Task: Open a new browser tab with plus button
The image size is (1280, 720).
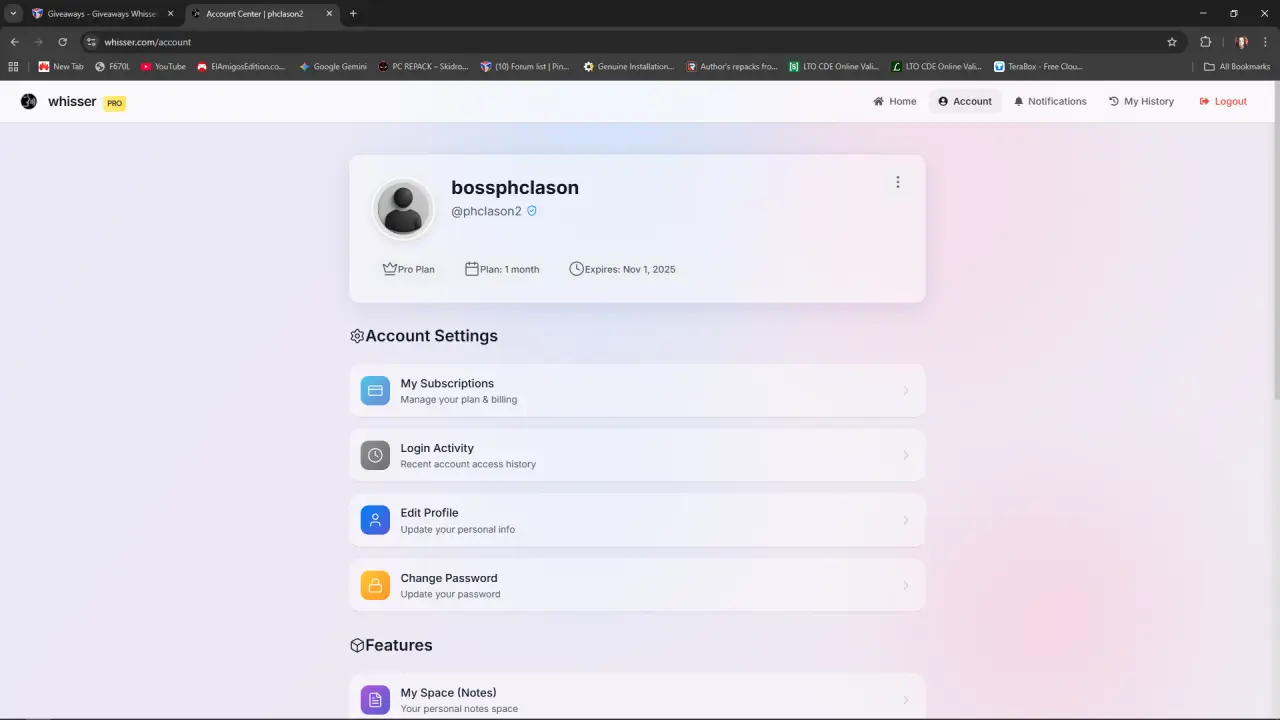Action: coord(353,14)
